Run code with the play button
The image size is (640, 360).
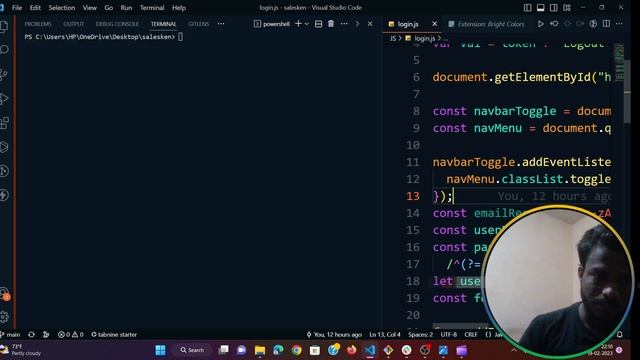(540, 24)
